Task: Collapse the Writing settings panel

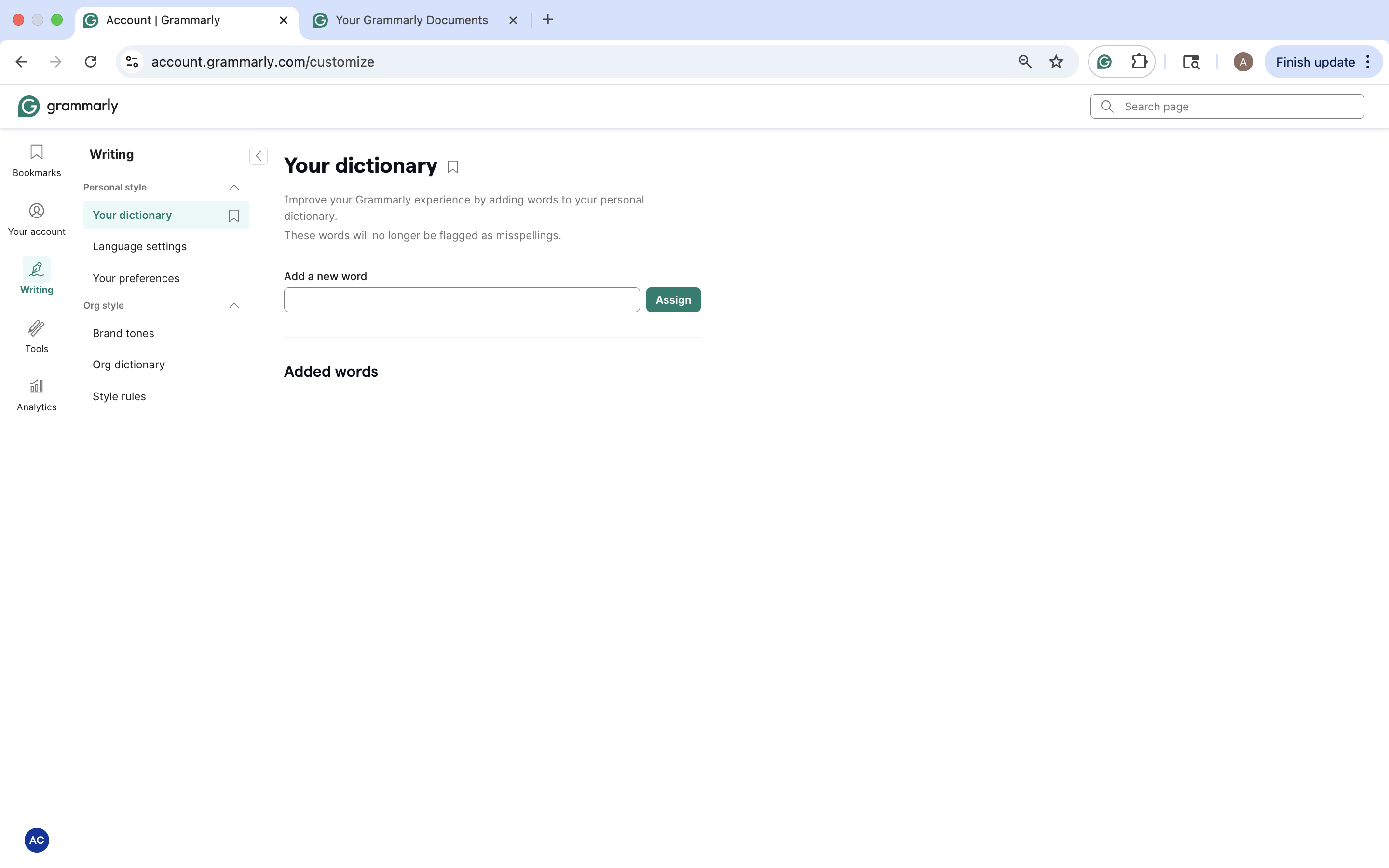Action: (x=259, y=156)
